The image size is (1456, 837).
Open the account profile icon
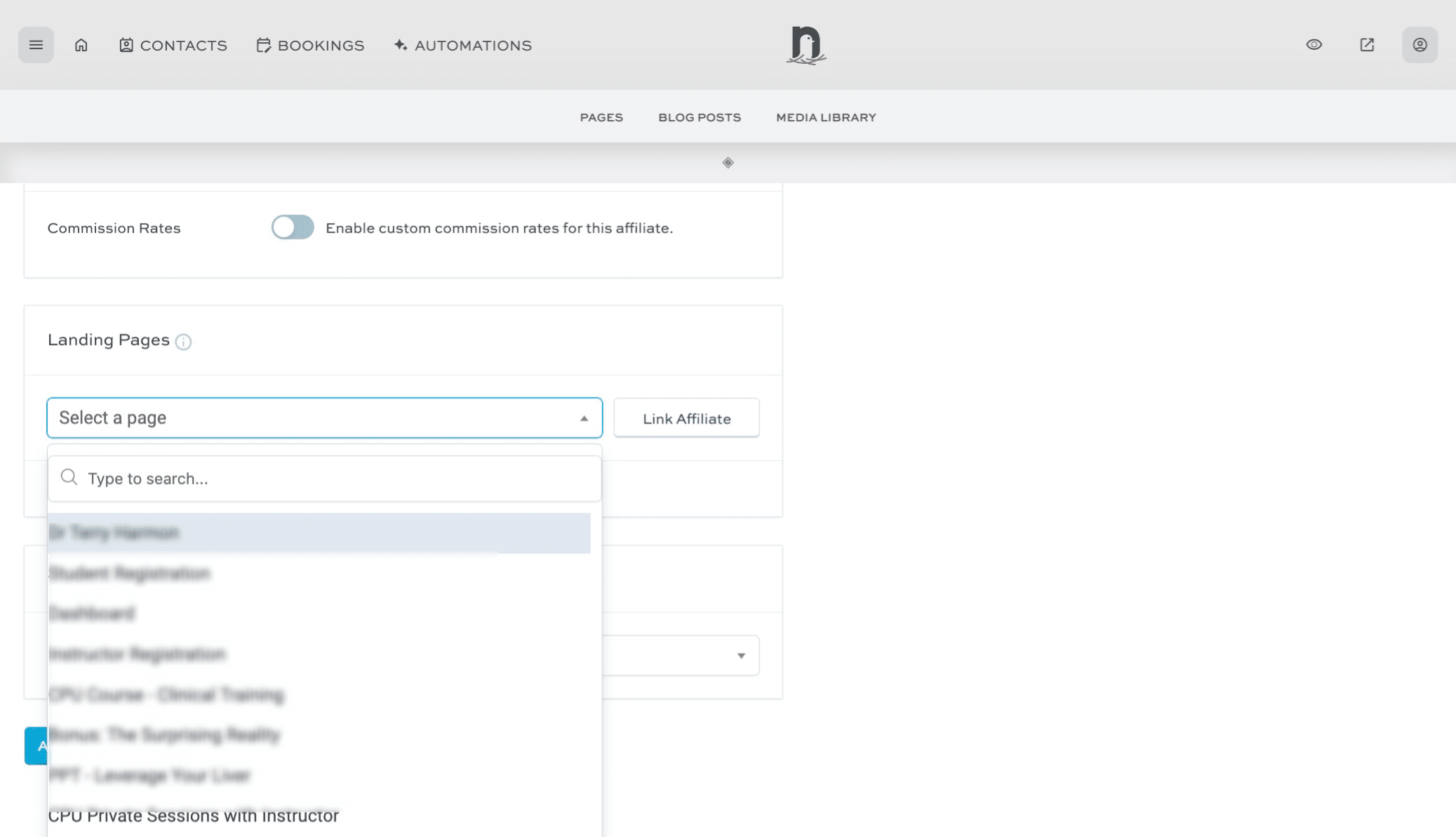pyautogui.click(x=1420, y=44)
